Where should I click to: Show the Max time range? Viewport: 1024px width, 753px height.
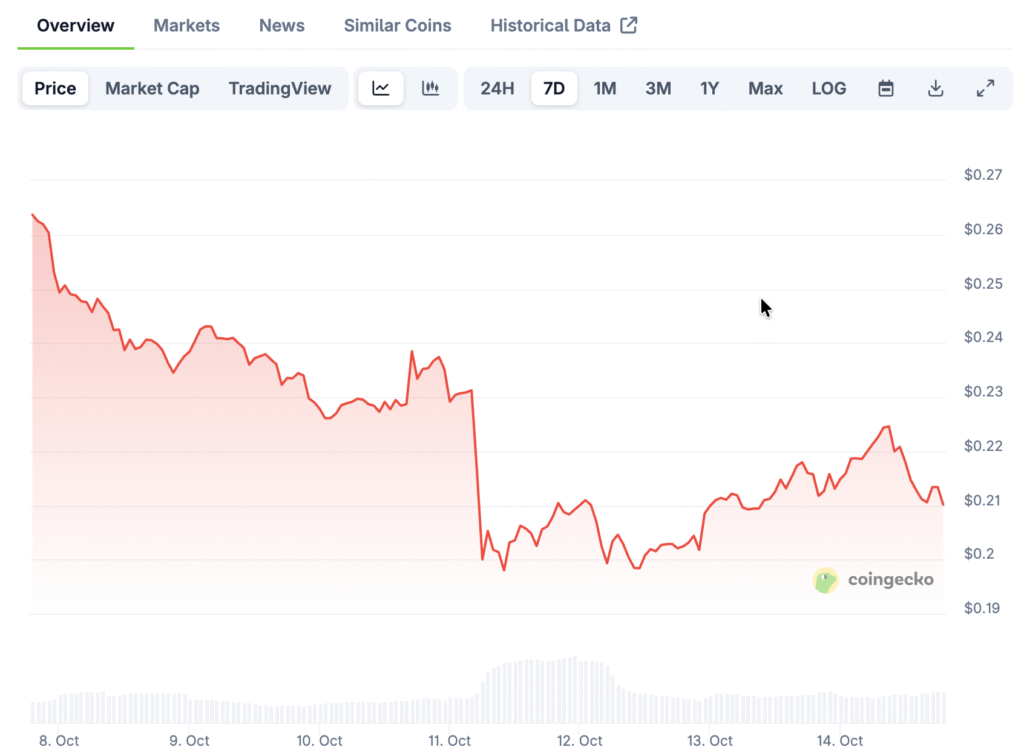[765, 88]
